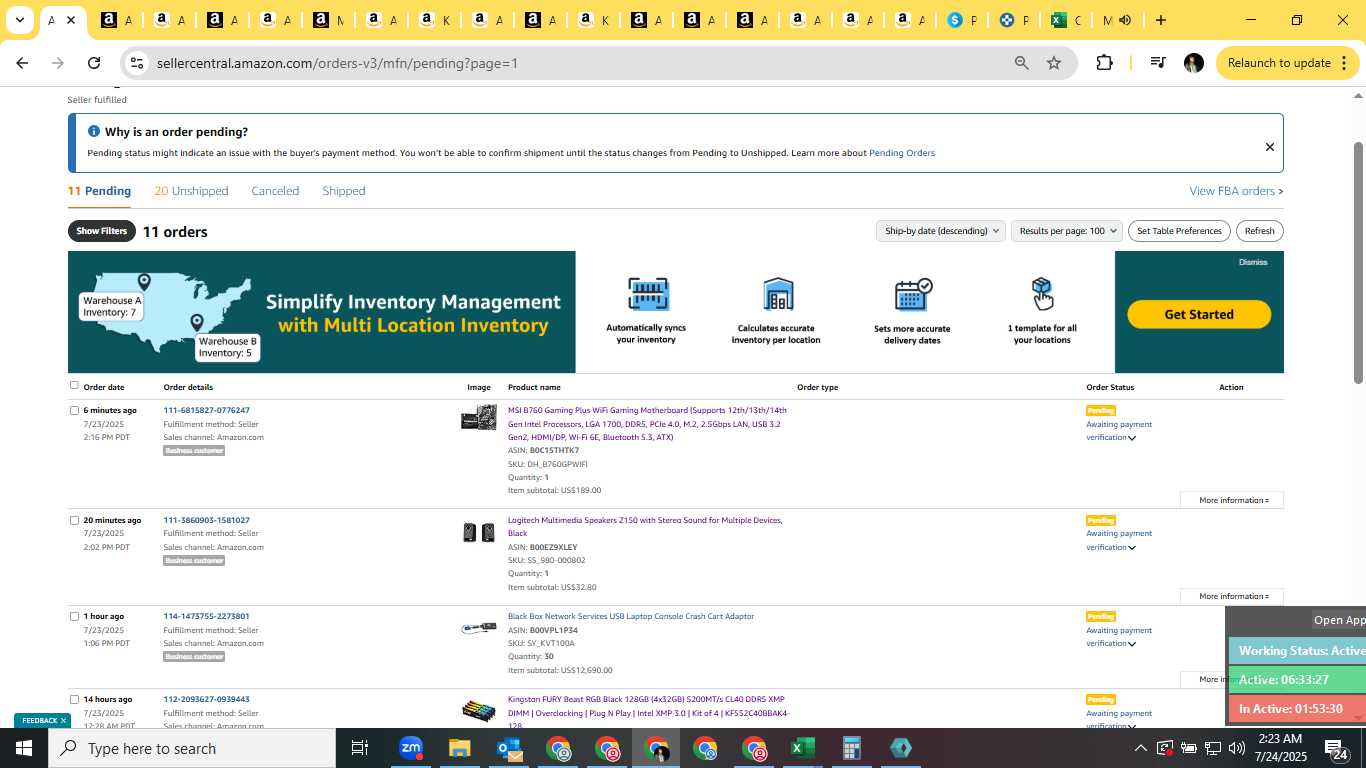
Task: Open the tab search chevron in Chrome
Action: pos(19,20)
